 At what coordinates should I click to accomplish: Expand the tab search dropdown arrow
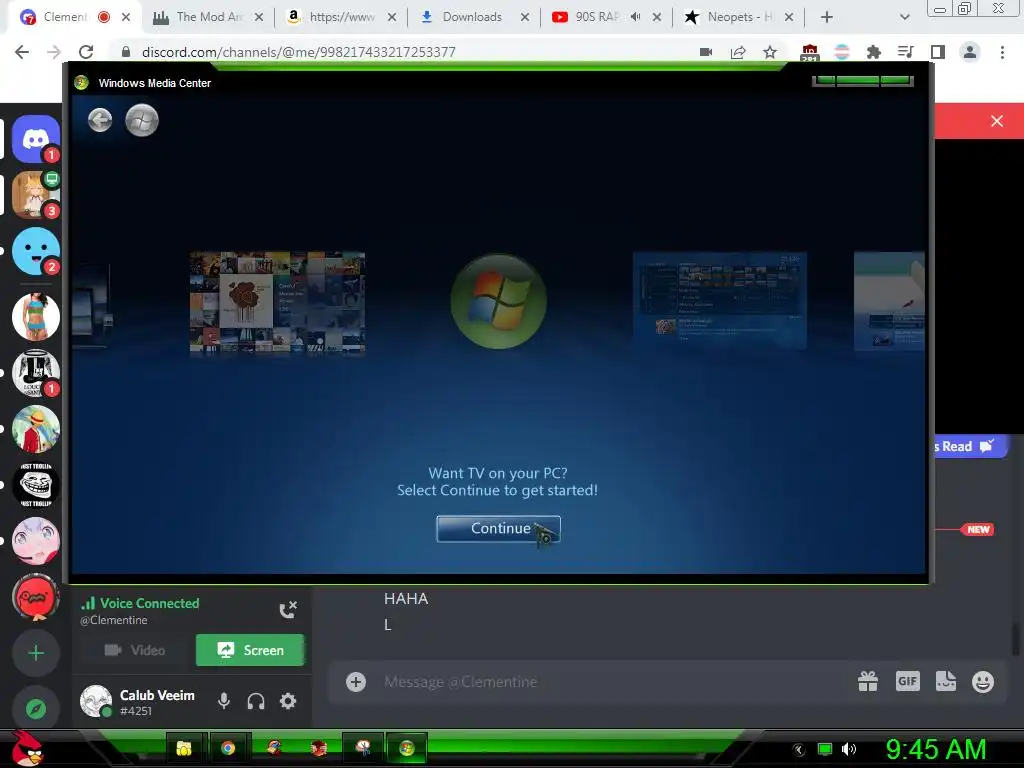pos(904,17)
